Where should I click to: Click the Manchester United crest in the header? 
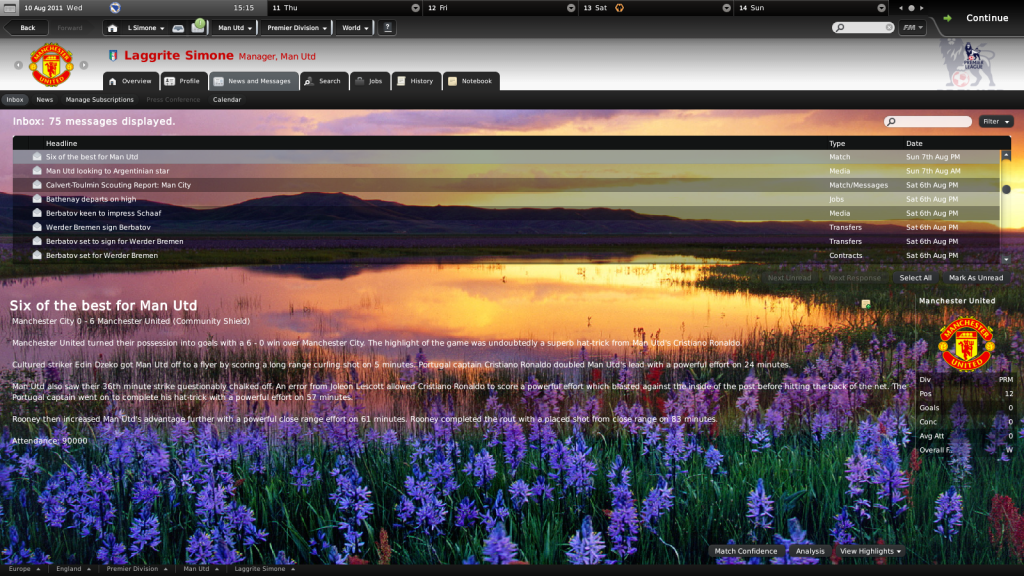51,64
